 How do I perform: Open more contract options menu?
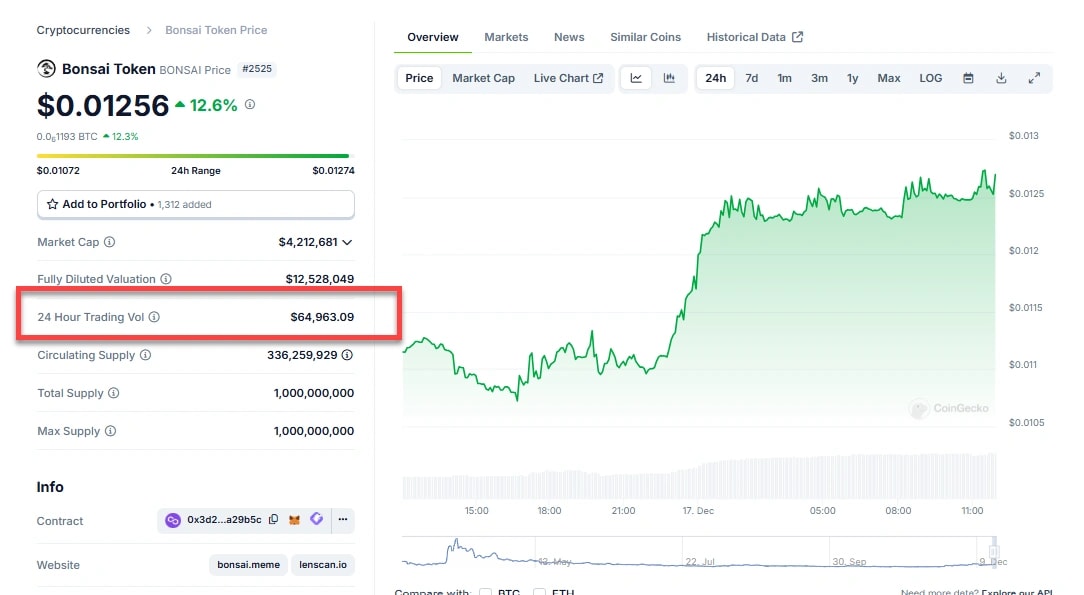click(x=342, y=520)
